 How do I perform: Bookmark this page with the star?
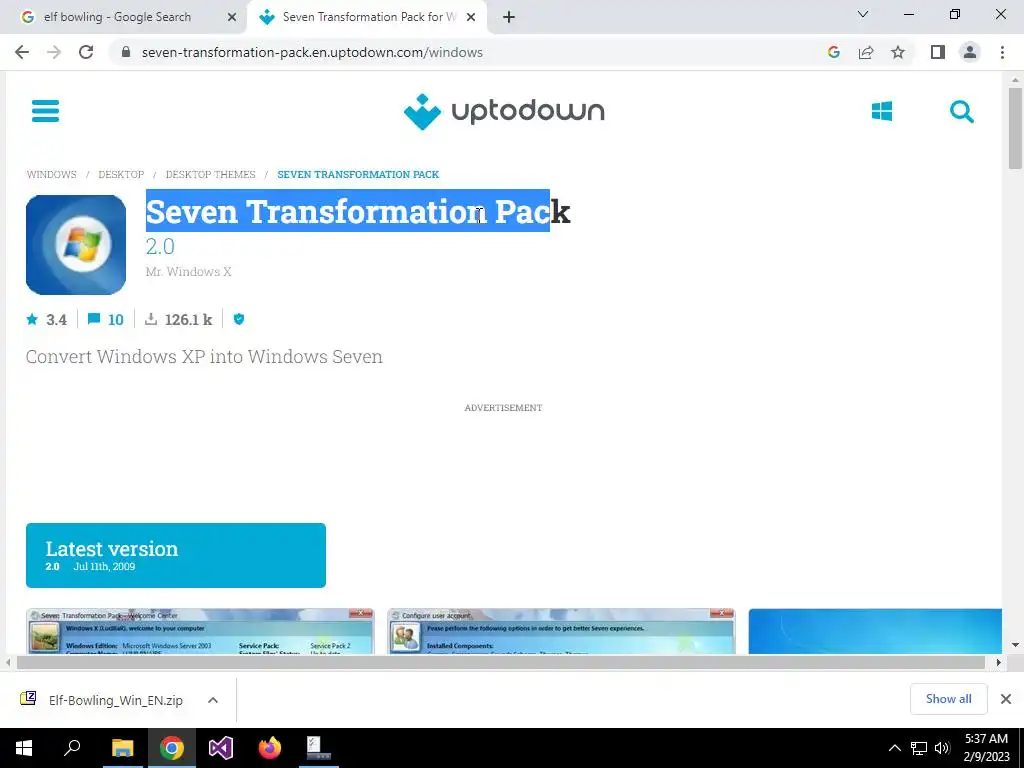tap(898, 52)
